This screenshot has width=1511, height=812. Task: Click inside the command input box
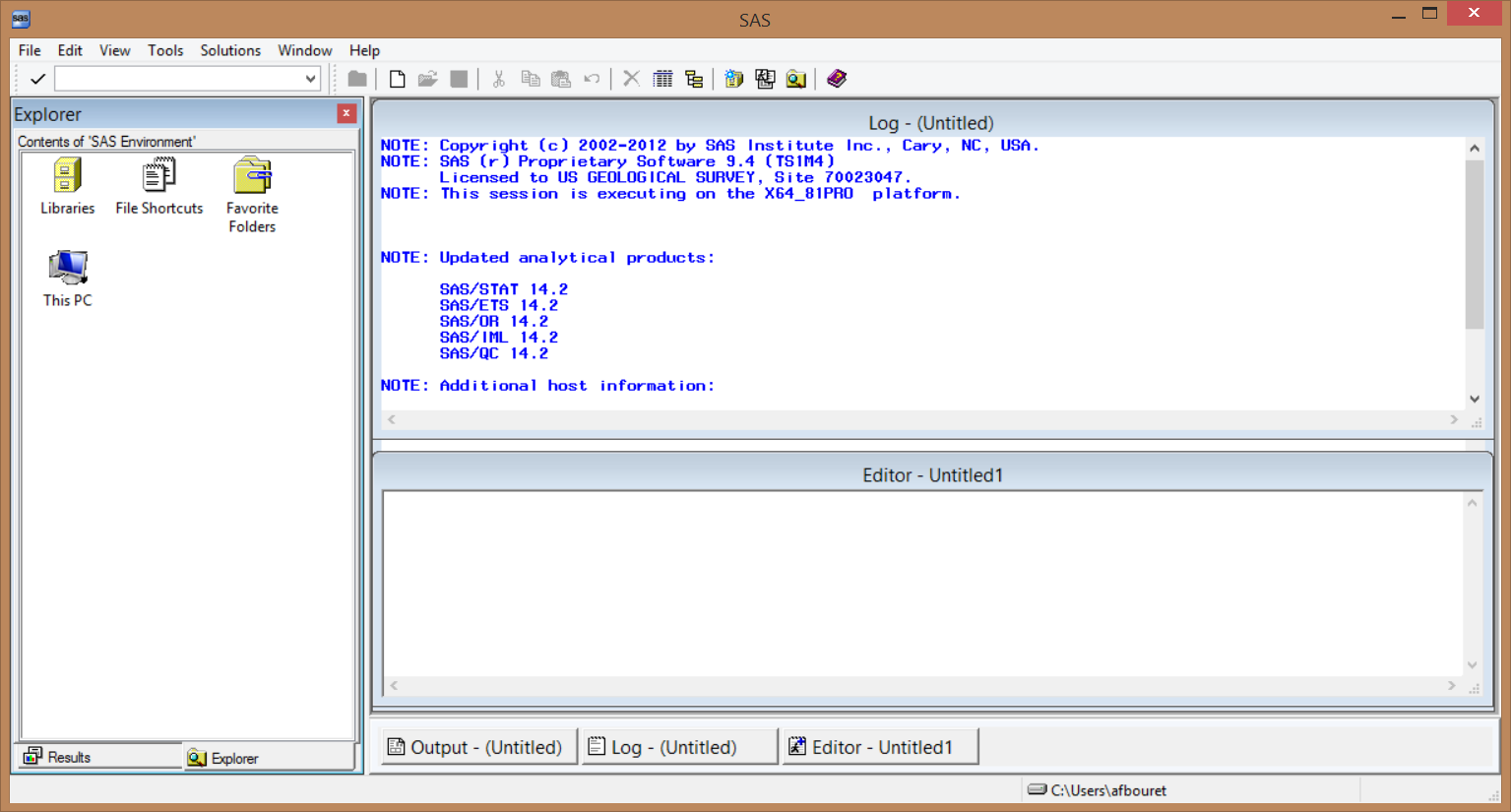point(178,79)
